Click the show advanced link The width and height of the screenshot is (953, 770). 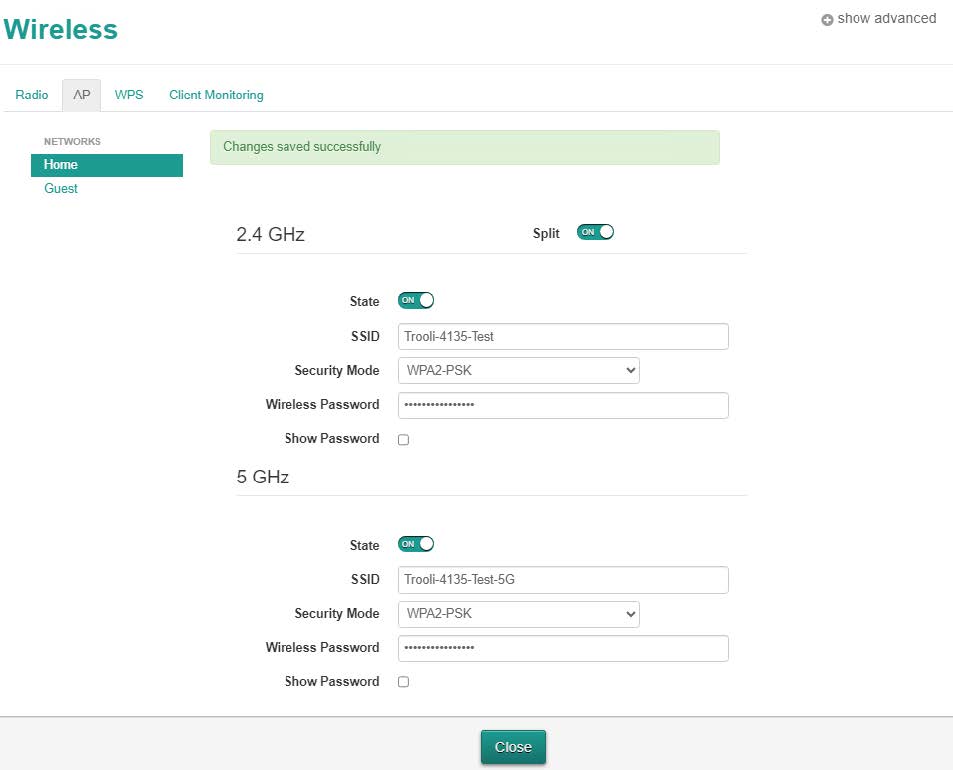tap(886, 18)
